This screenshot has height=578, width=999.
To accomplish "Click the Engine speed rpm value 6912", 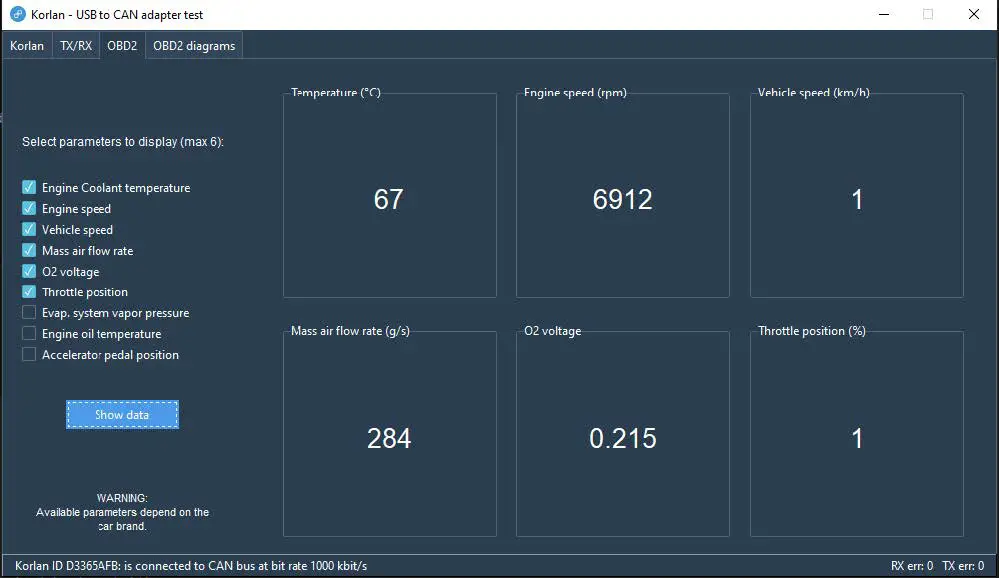I will click(x=622, y=200).
